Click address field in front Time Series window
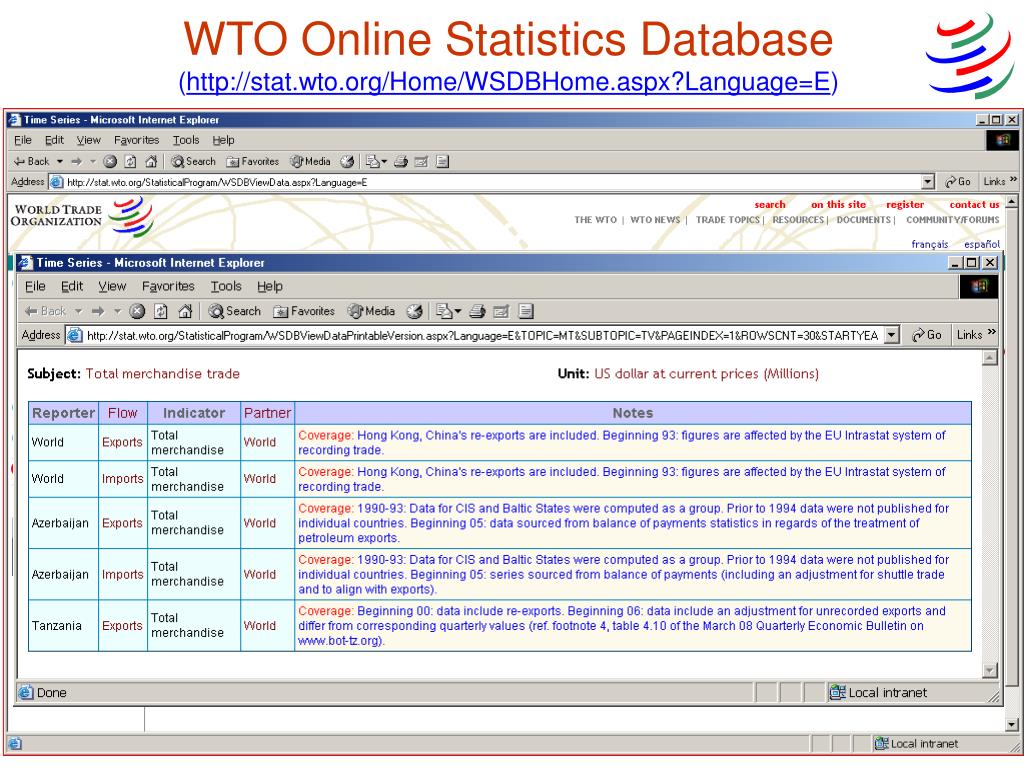The height and width of the screenshot is (768, 1024). coord(483,336)
